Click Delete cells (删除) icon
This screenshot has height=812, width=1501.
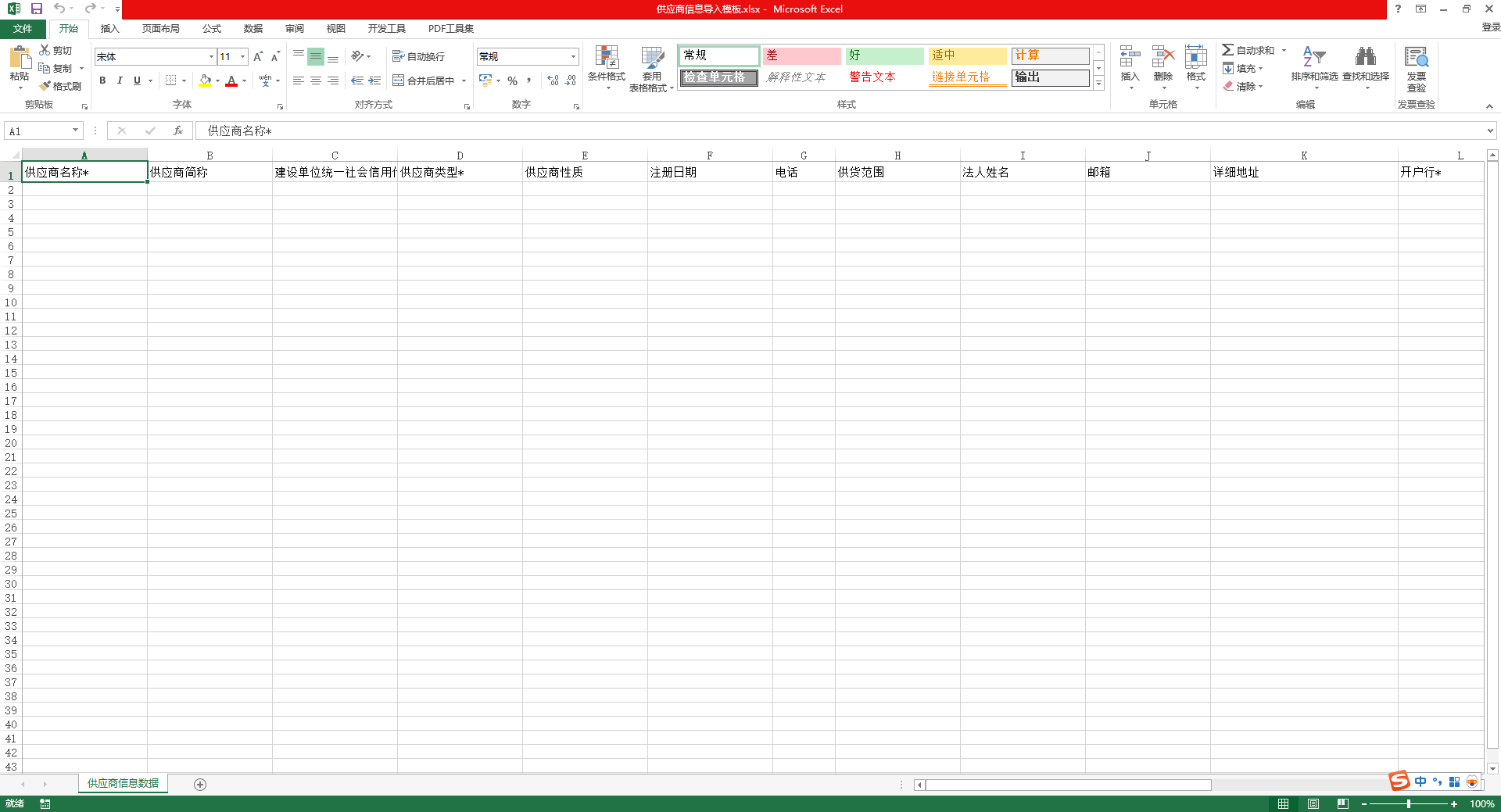click(x=1163, y=67)
